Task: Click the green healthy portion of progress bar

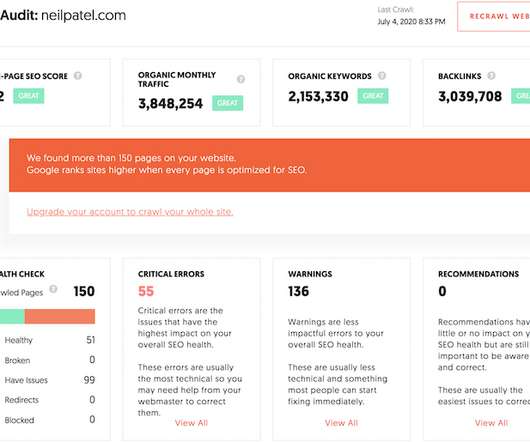Action: tap(12, 316)
